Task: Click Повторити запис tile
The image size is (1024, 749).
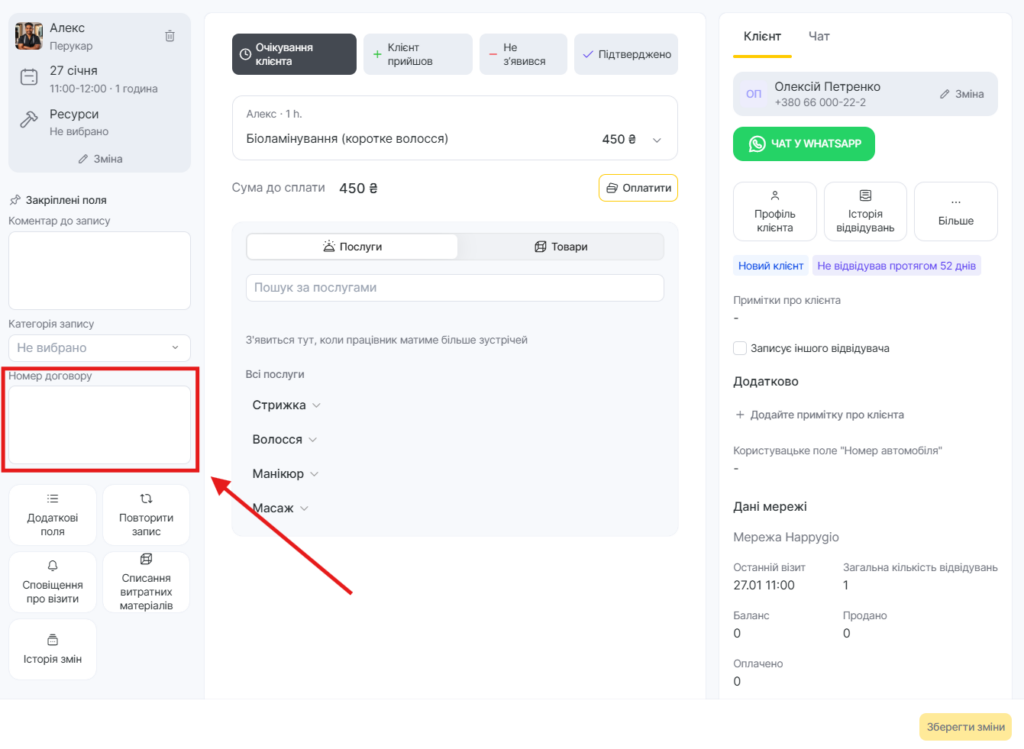Action: tap(146, 514)
